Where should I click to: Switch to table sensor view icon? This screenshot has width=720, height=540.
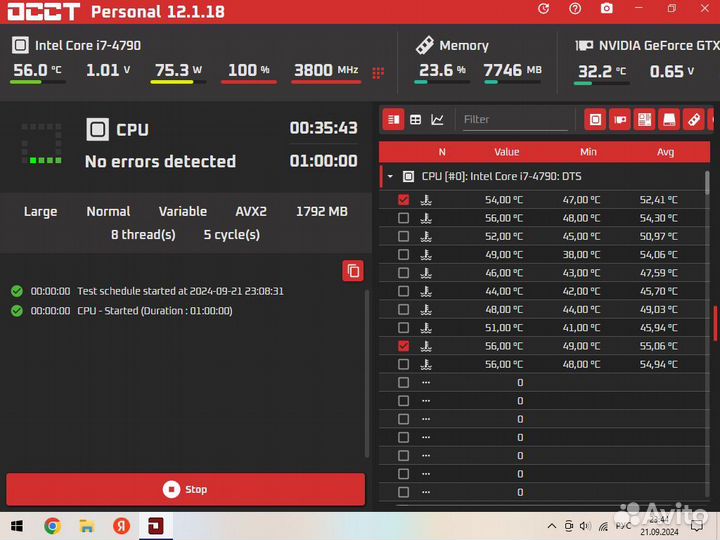(x=416, y=120)
